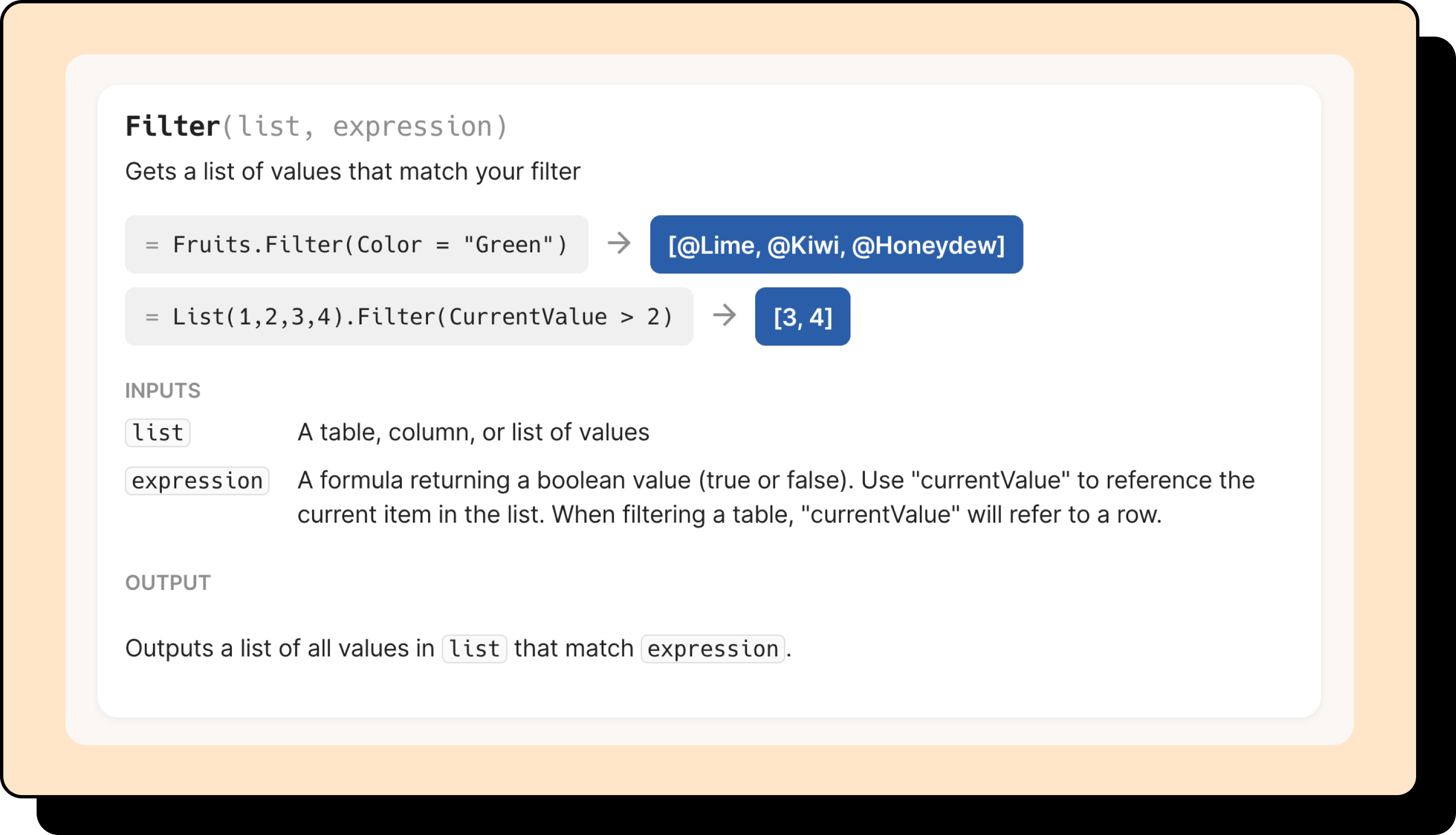The image size is (1456, 835).
Task: Click the equals sign before Fruits.Filter
Action: (x=151, y=246)
